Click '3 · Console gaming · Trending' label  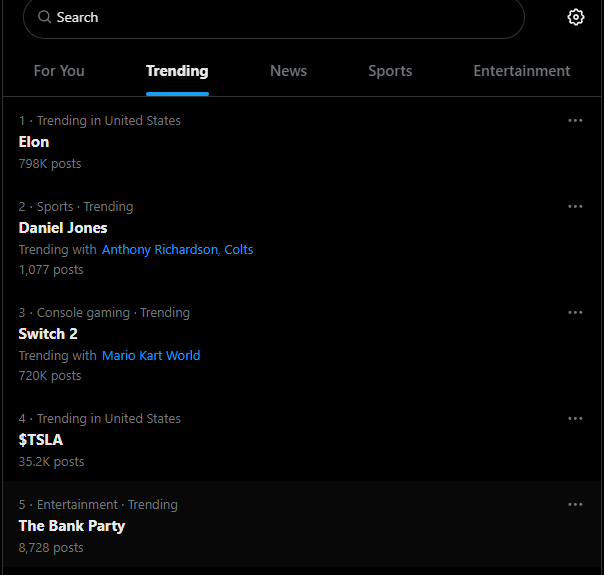104,313
